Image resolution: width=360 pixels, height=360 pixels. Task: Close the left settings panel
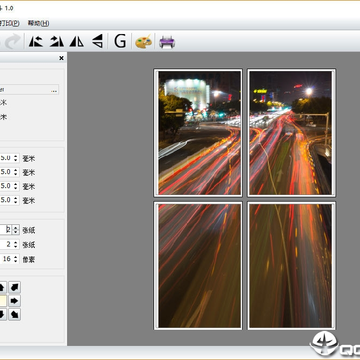tap(61, 58)
